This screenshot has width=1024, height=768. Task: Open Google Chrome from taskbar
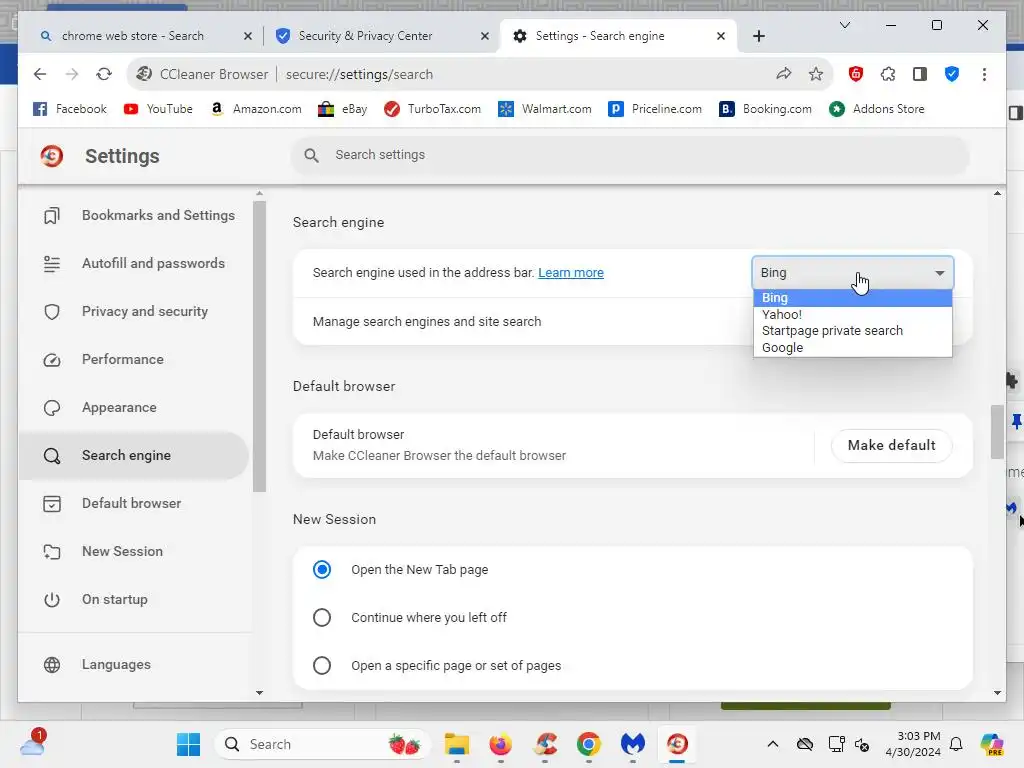coord(588,744)
